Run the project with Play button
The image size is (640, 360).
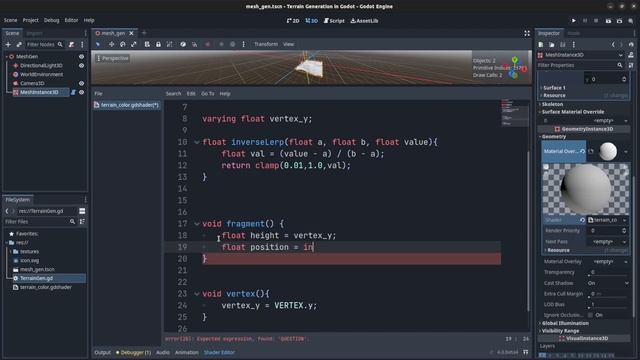tap(573, 20)
